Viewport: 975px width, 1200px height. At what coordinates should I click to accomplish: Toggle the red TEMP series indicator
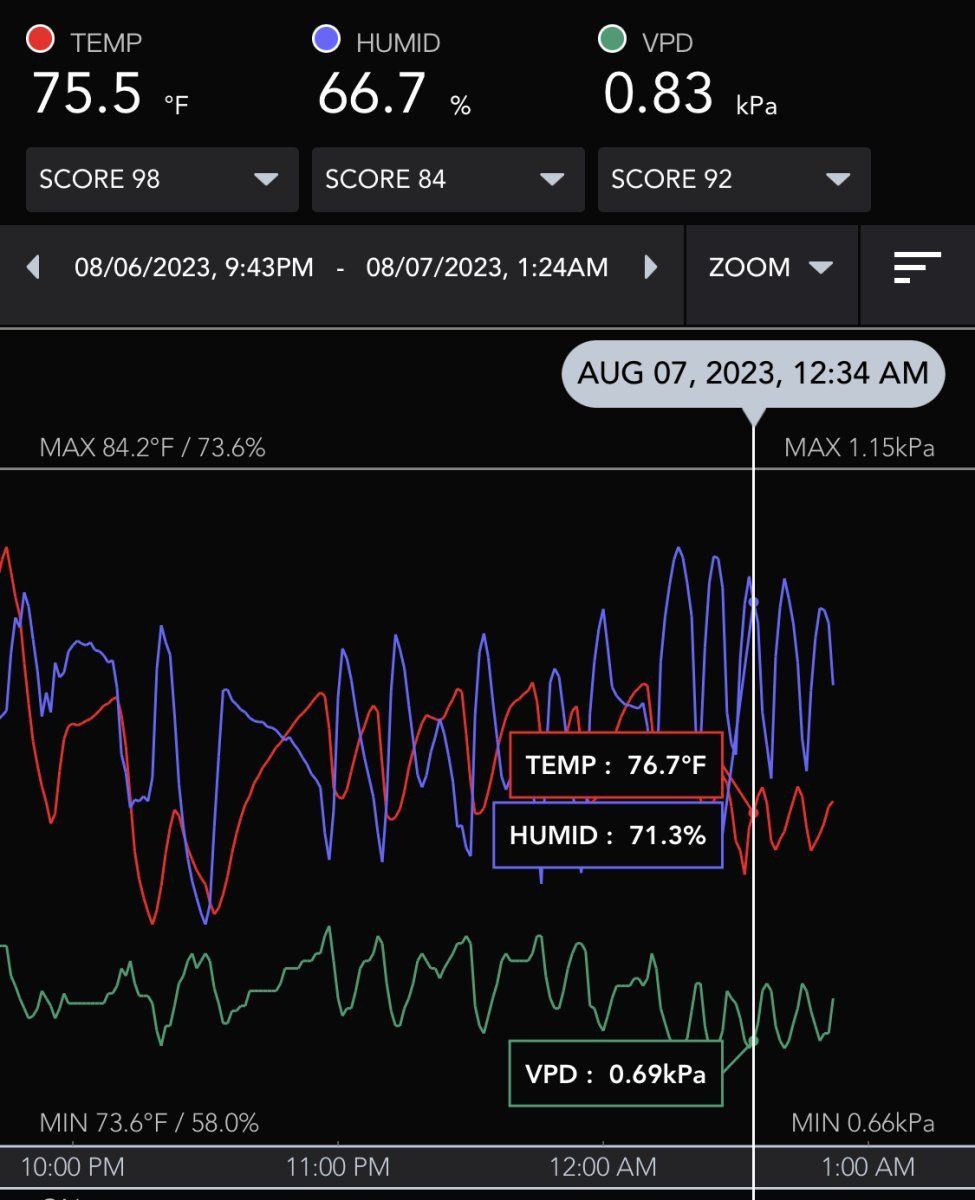pos(41,40)
